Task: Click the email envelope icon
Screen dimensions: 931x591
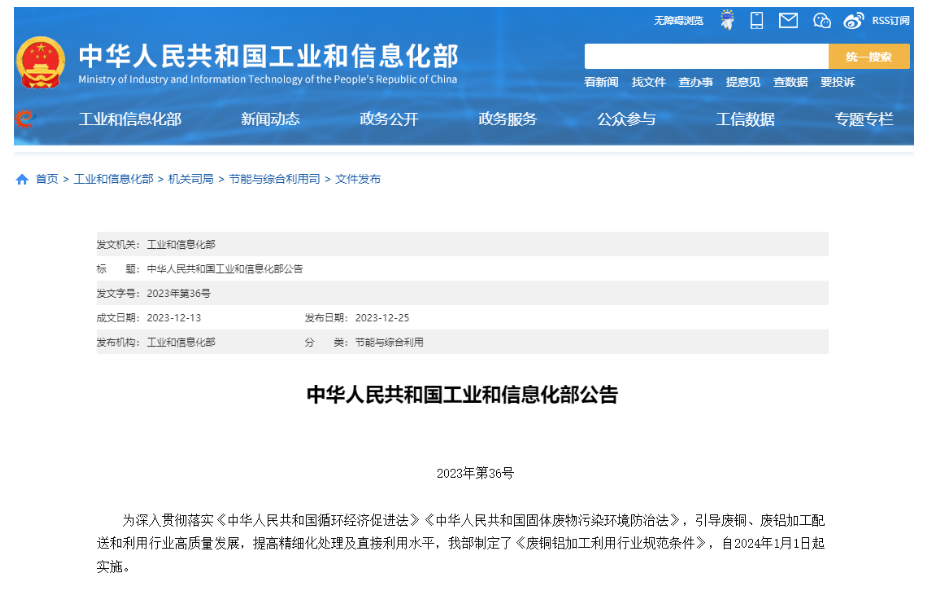Action: pos(788,20)
